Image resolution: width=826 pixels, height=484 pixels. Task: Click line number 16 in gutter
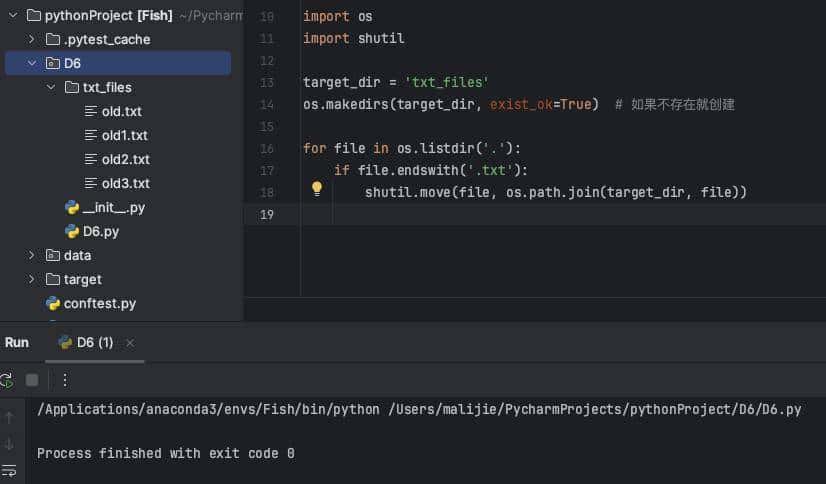coord(267,149)
